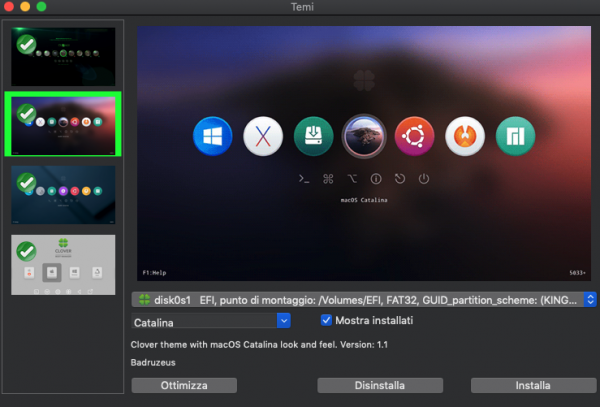Click the clover icon beside disk0s1

coord(144,300)
